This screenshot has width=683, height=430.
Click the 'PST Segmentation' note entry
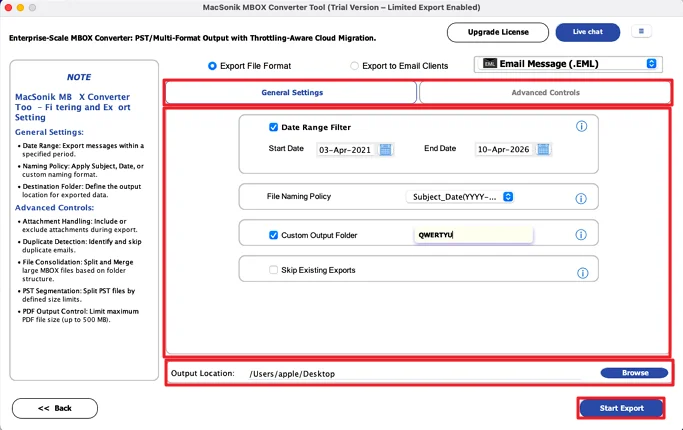78,295
